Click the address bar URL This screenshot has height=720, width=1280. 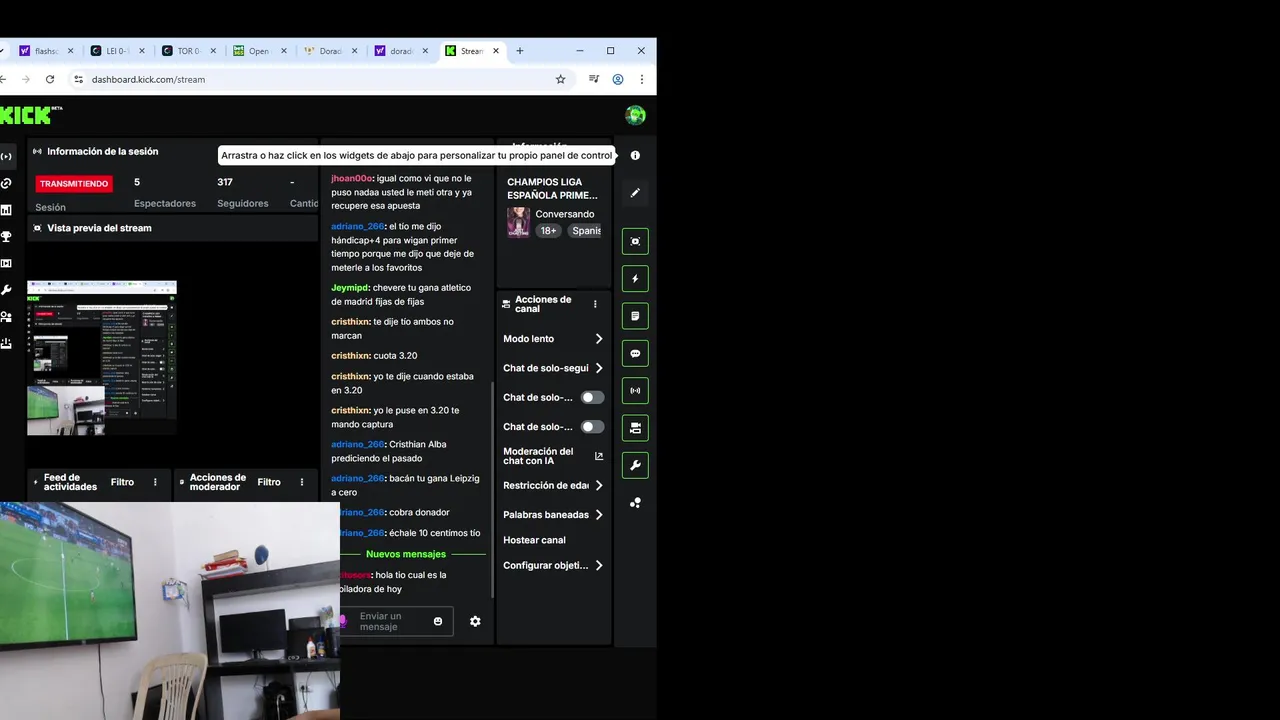(148, 79)
